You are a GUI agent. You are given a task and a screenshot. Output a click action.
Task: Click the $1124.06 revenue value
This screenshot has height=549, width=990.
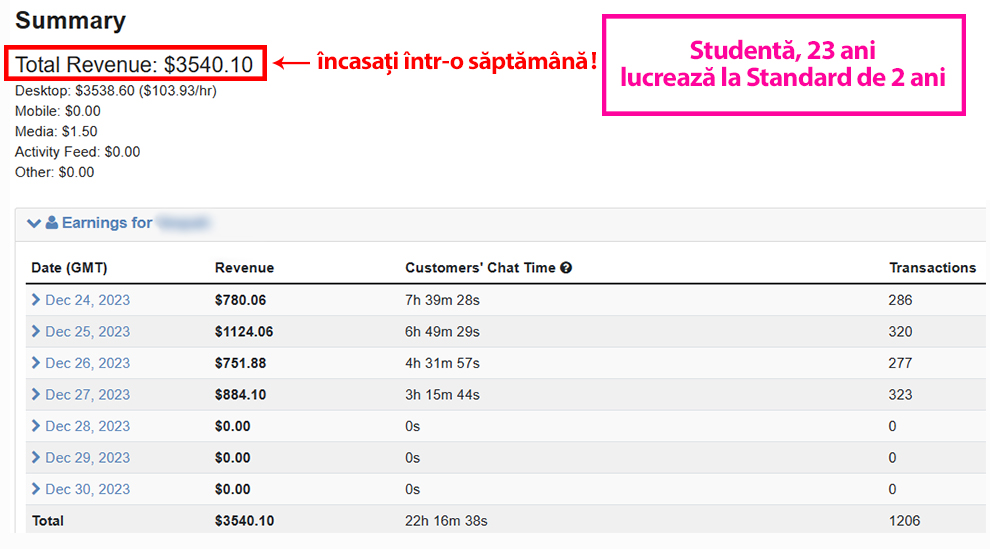(x=244, y=332)
